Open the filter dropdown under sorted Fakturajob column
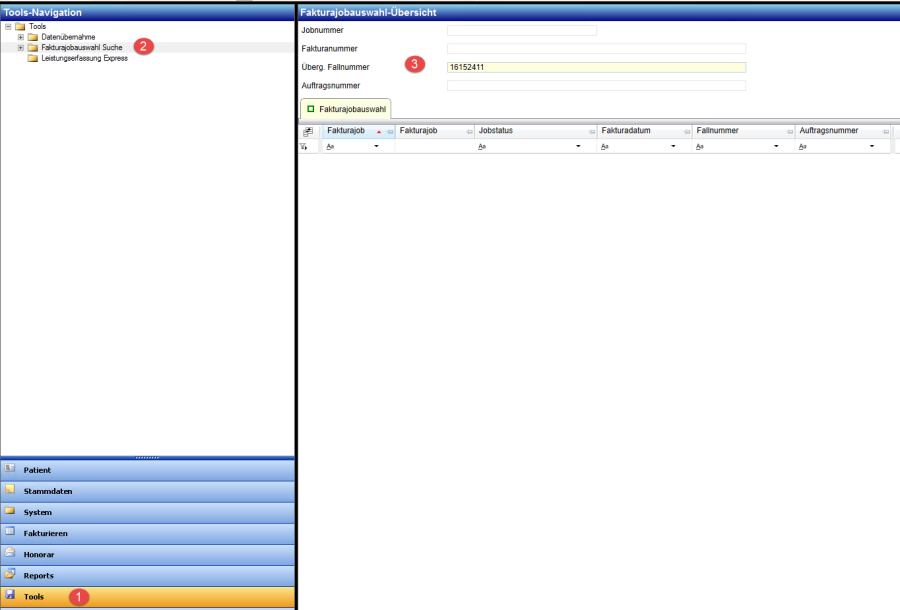This screenshot has height=610, width=900. point(377,146)
